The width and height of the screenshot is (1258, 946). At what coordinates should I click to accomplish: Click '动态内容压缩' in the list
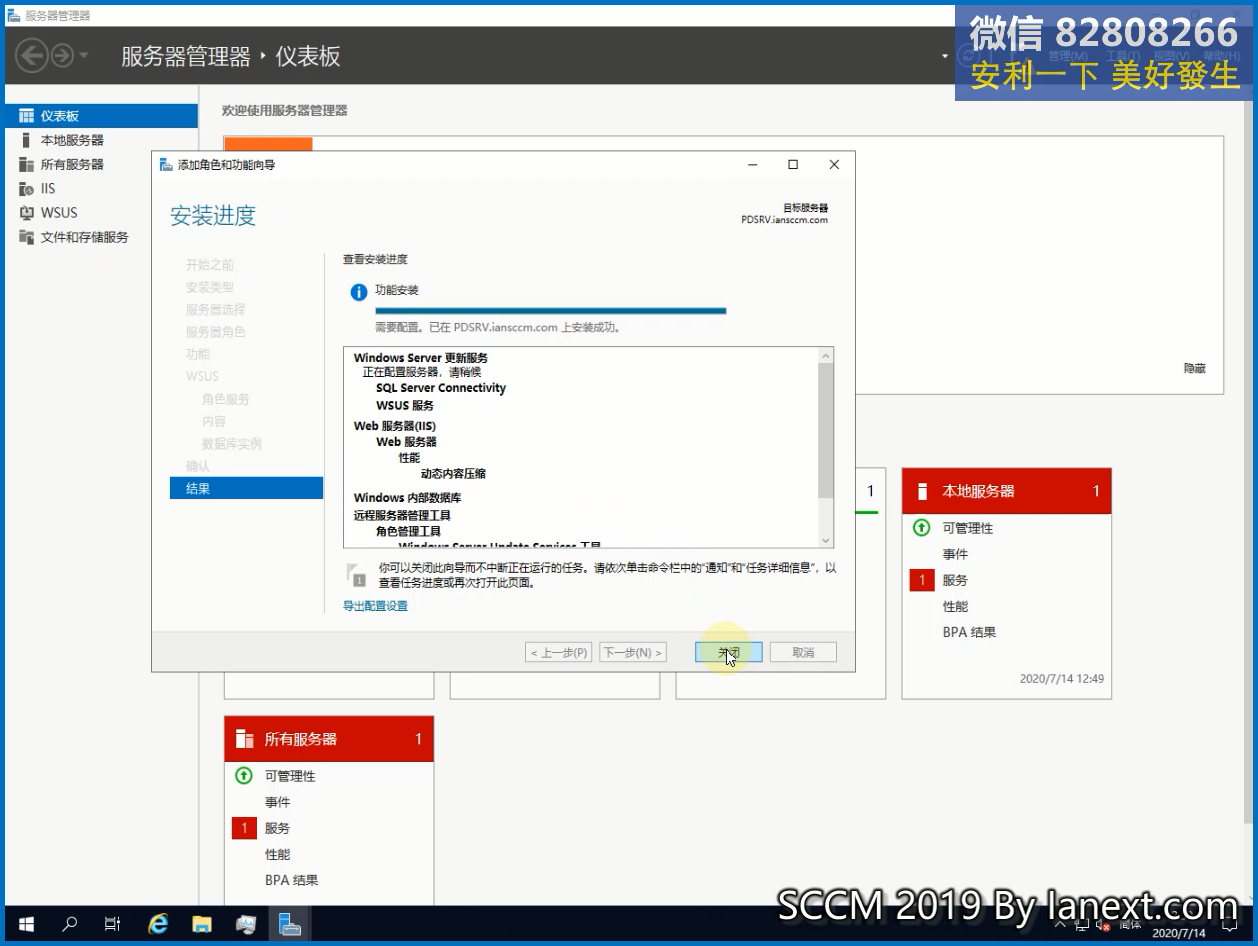[x=453, y=474]
